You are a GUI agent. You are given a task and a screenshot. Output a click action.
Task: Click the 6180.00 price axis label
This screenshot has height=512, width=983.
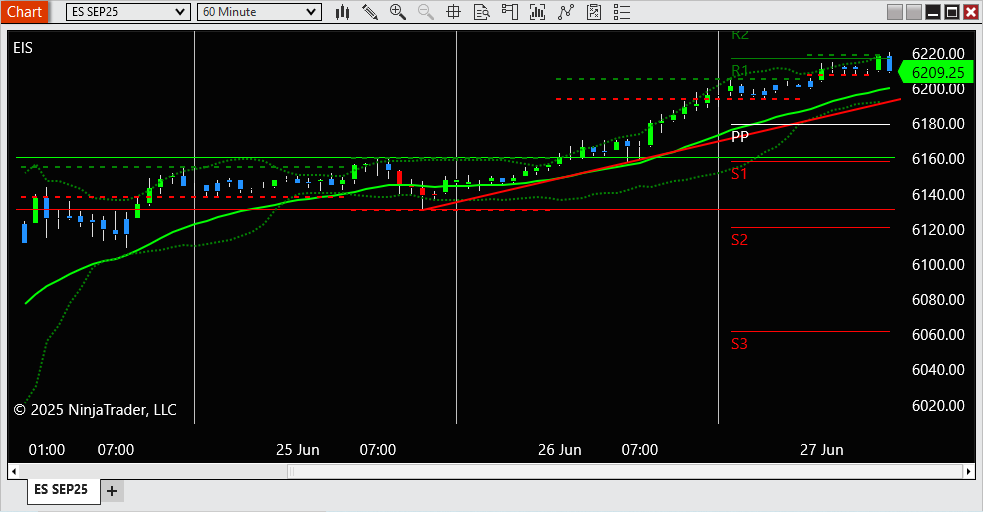[938, 124]
